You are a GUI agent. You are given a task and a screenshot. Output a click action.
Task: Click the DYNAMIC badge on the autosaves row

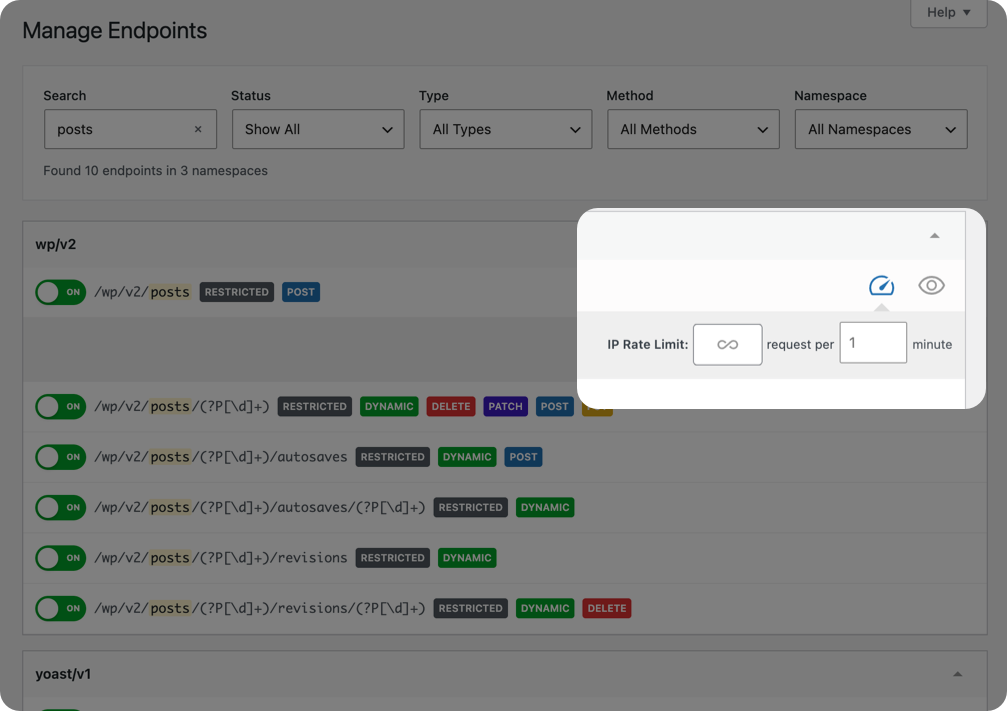(467, 457)
